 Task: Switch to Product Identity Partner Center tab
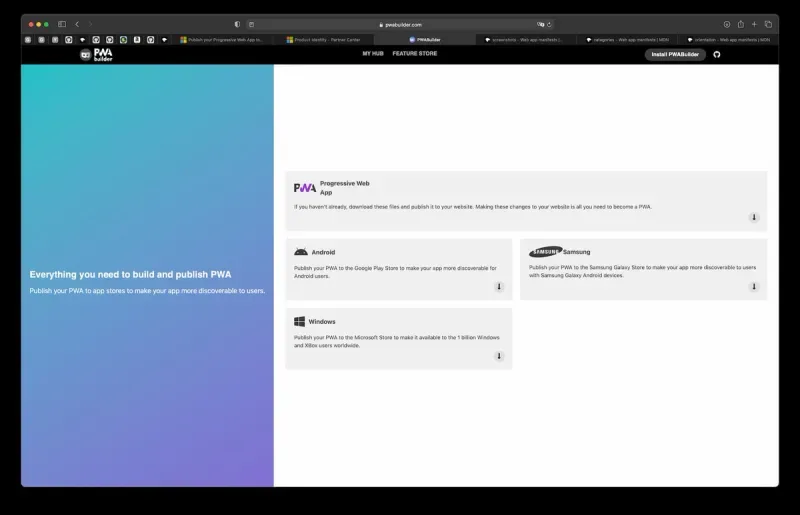point(323,39)
